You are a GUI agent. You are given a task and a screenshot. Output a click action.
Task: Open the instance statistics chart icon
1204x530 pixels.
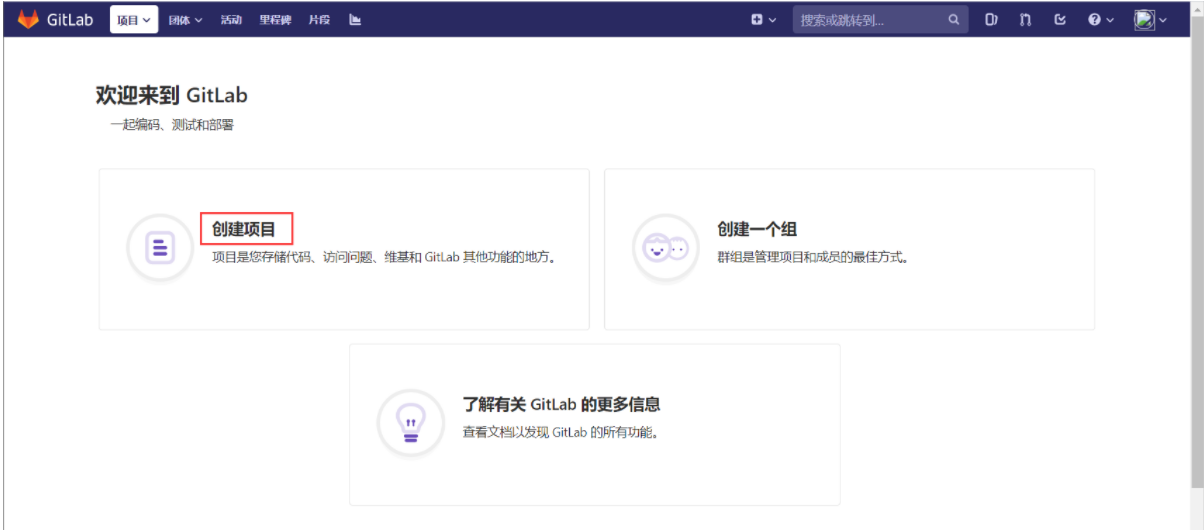pos(355,19)
